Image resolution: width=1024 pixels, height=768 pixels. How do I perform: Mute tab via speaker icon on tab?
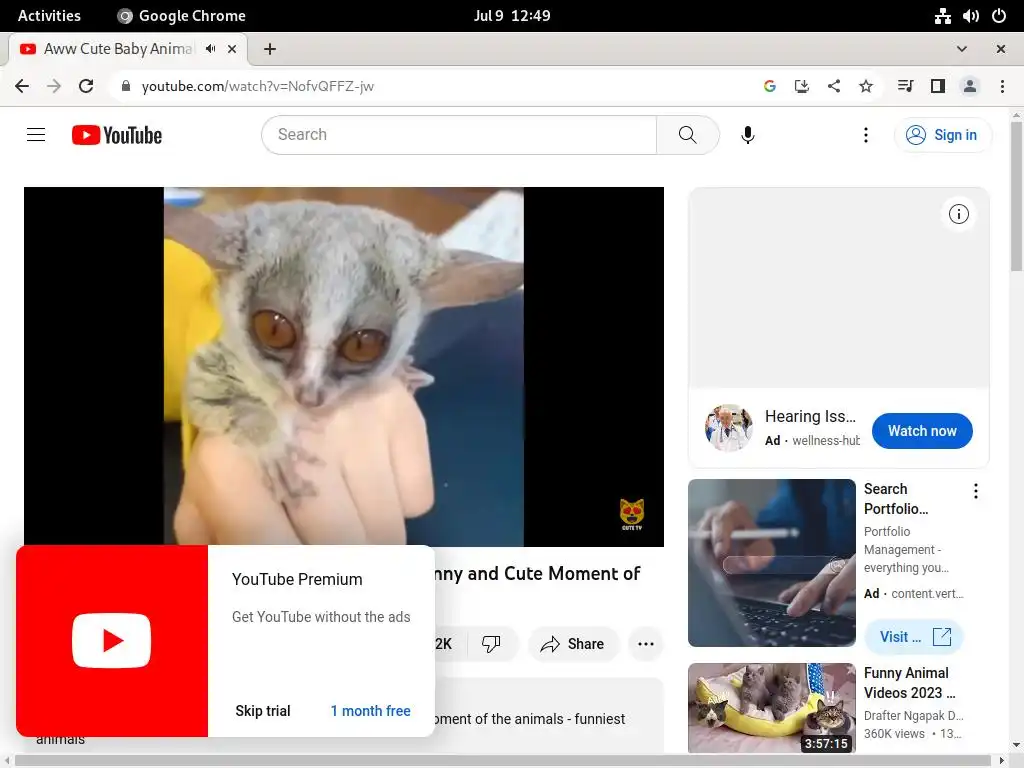point(210,49)
